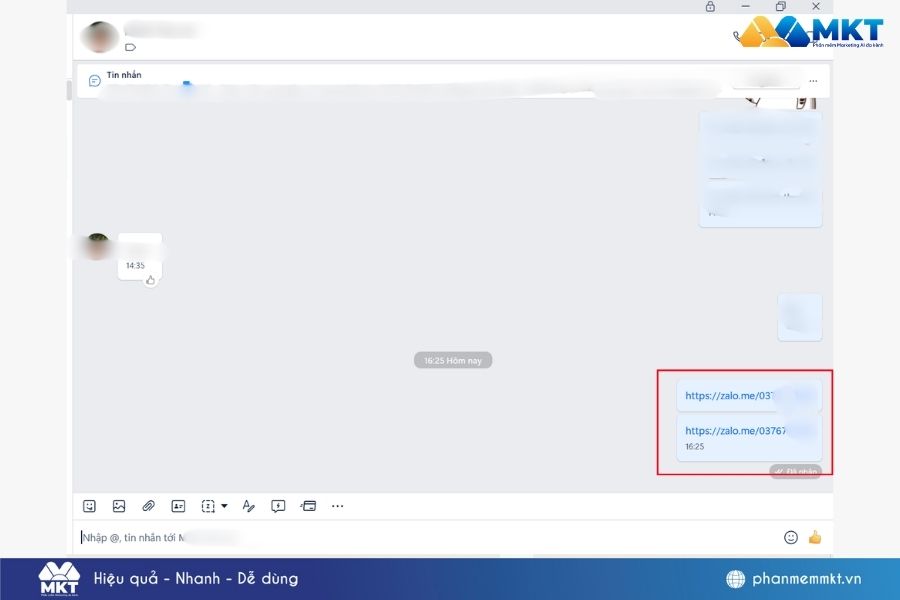This screenshot has height=600, width=900.
Task: Capture a screenshot with dashed-square icon
Action: pyautogui.click(x=208, y=506)
